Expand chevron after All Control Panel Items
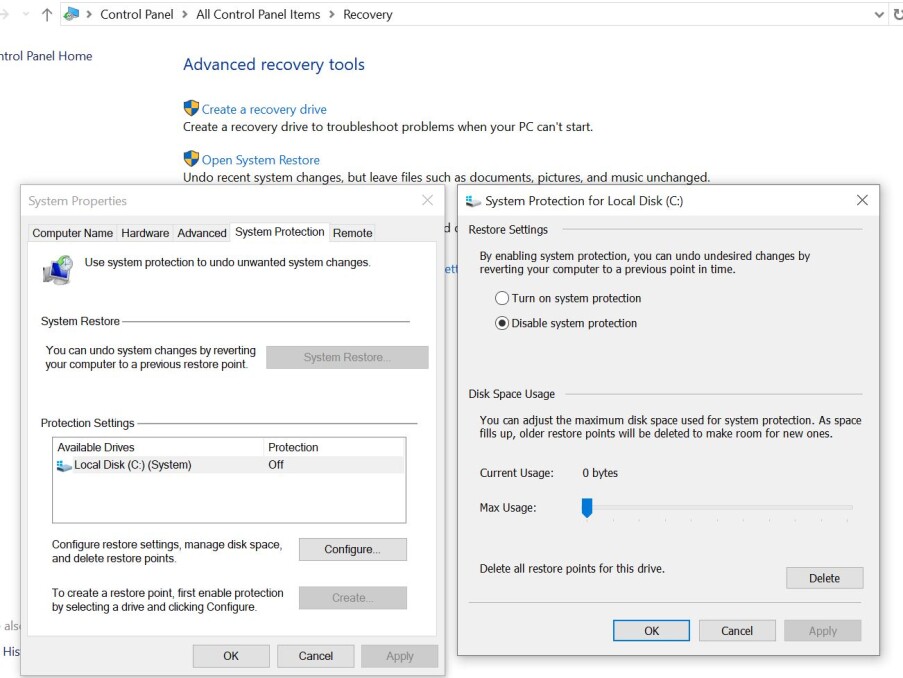 click(x=332, y=14)
